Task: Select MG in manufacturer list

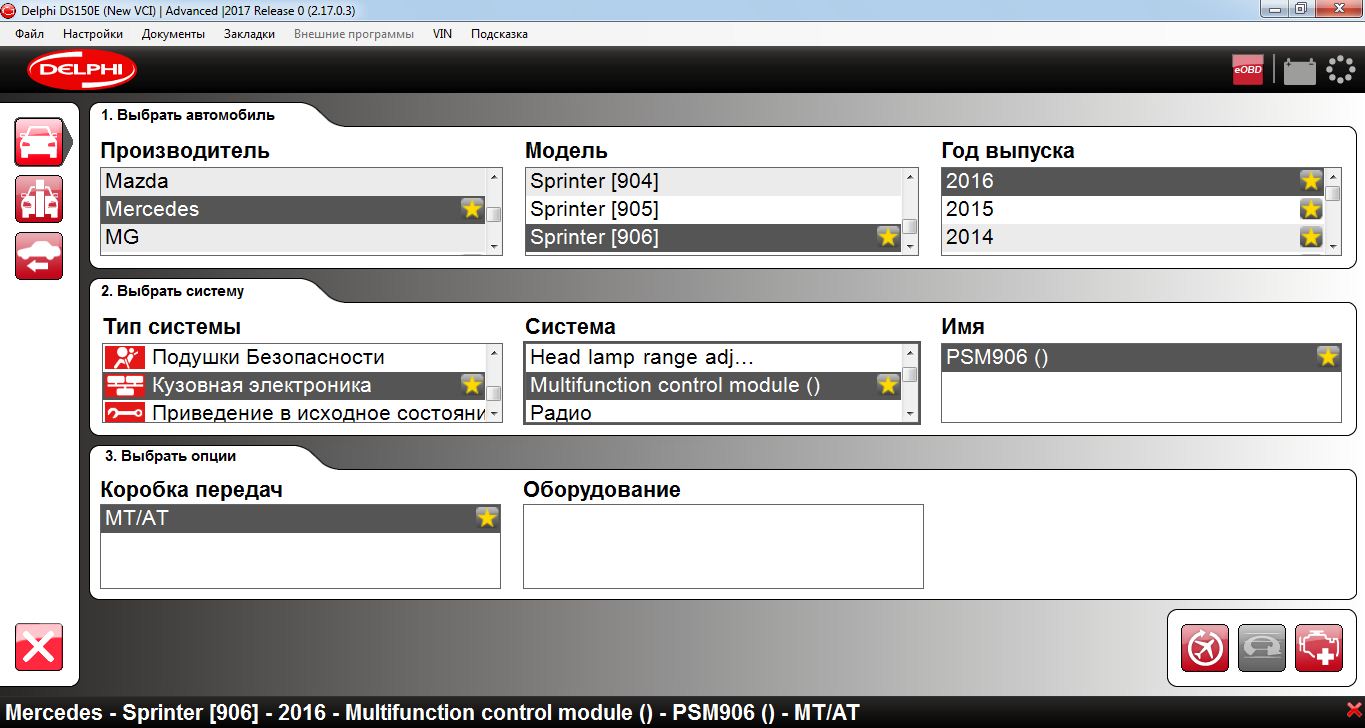Action: point(293,237)
